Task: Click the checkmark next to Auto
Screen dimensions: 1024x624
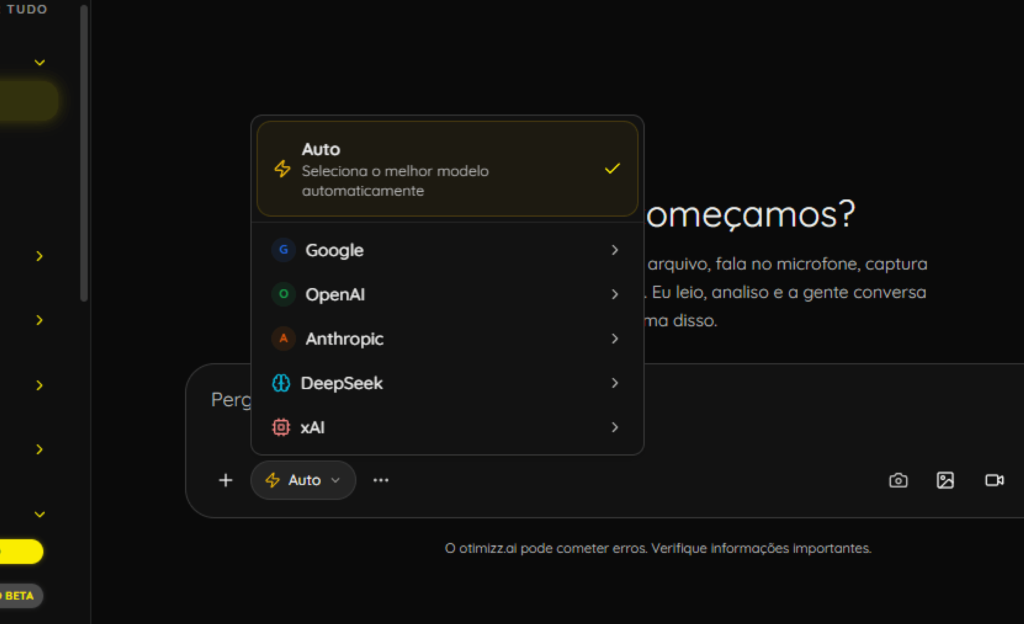Action: click(613, 169)
